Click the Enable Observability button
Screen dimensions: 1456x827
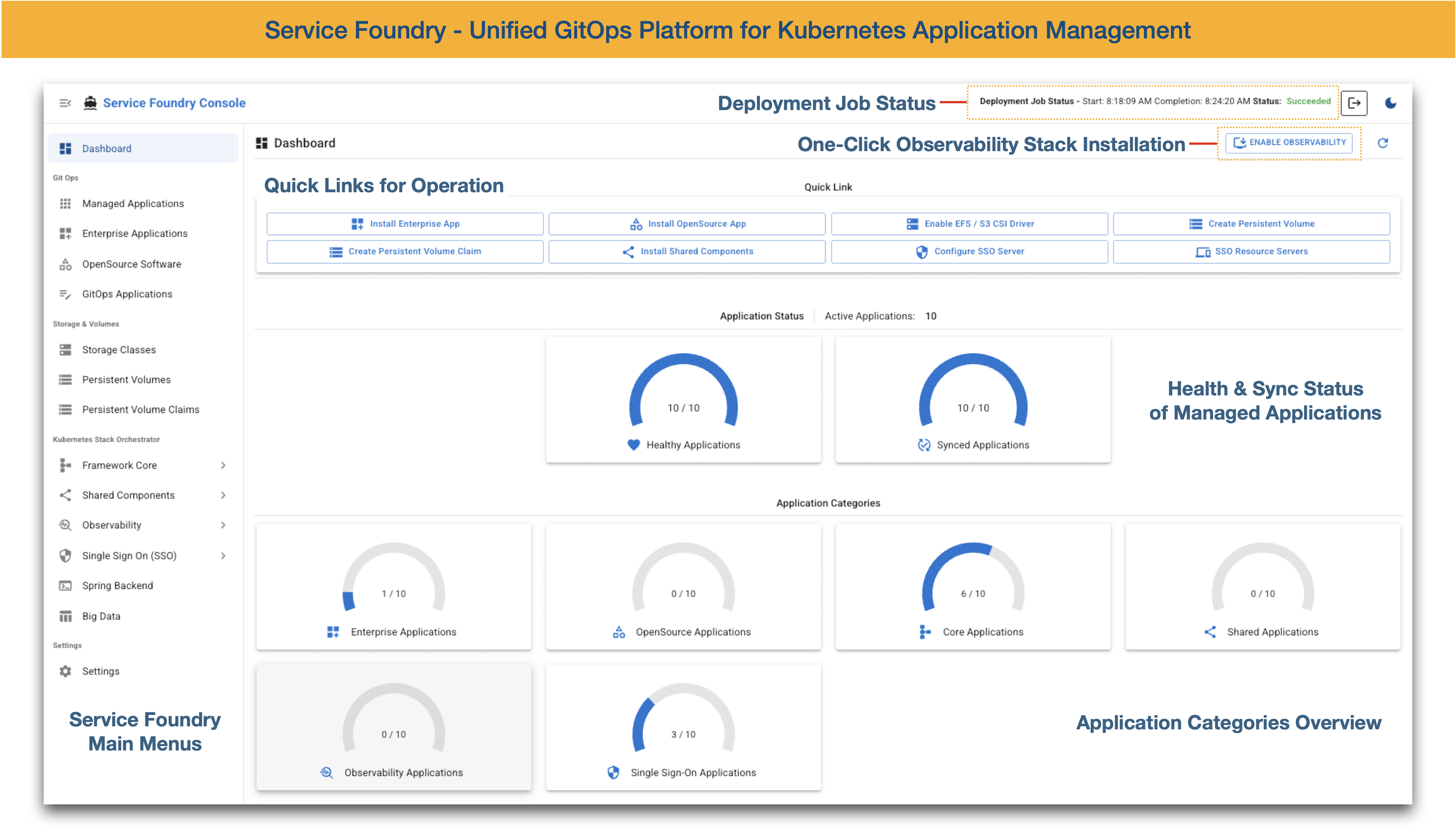[x=1289, y=142]
